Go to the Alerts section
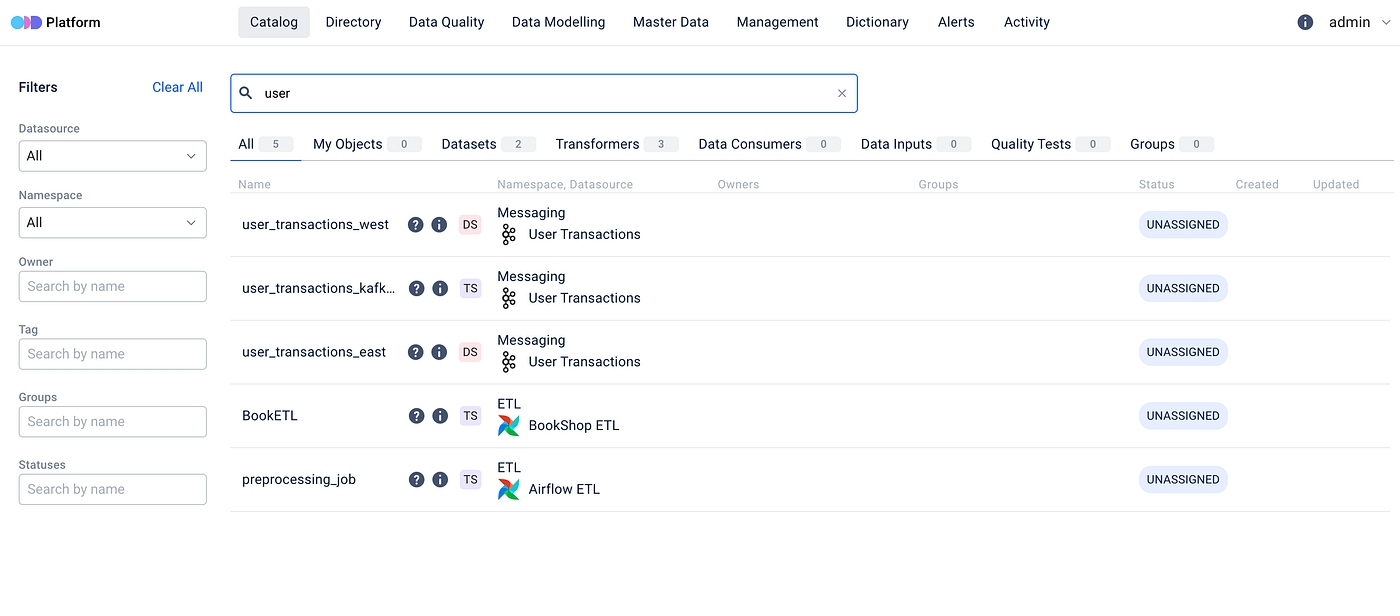This screenshot has height=616, width=1400. coord(955,22)
